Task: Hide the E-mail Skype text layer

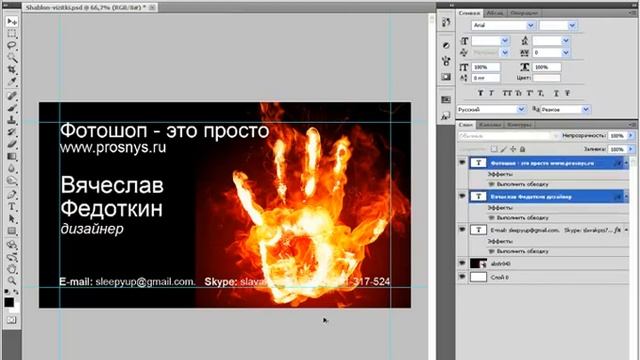Action: (x=462, y=230)
